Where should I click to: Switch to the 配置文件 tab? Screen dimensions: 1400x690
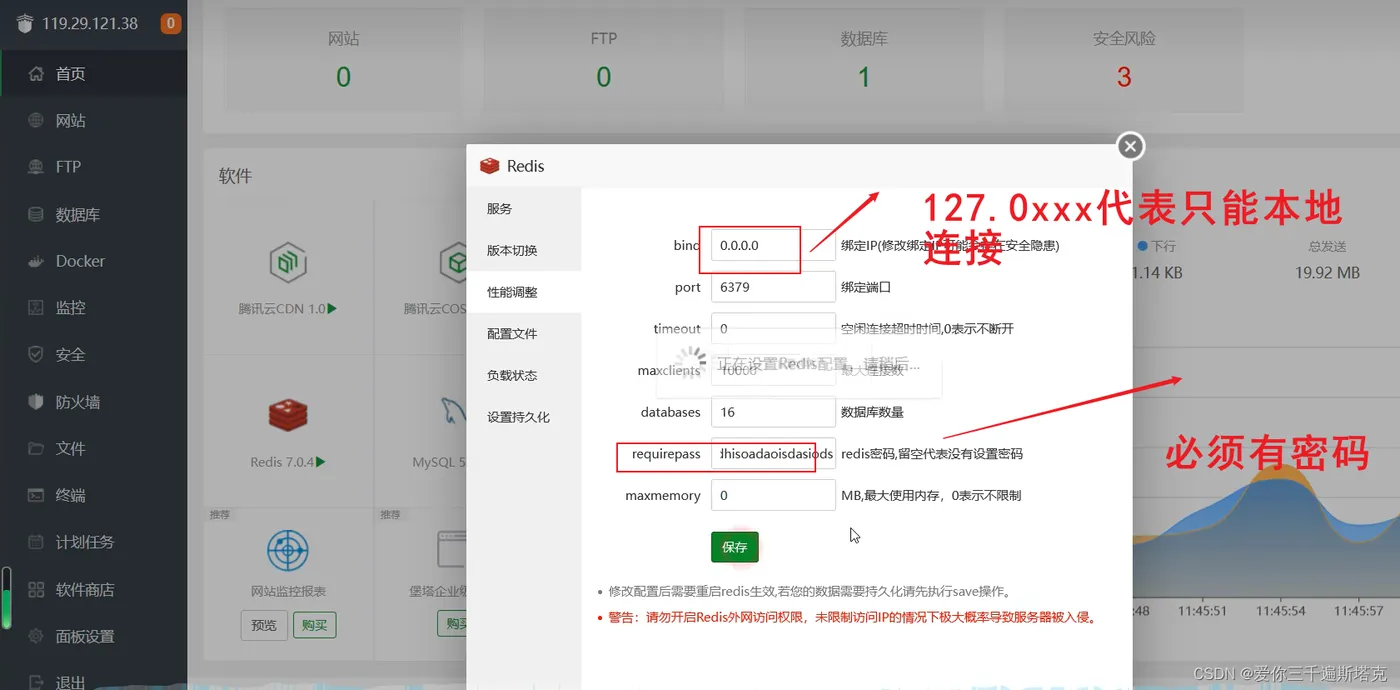point(523,333)
